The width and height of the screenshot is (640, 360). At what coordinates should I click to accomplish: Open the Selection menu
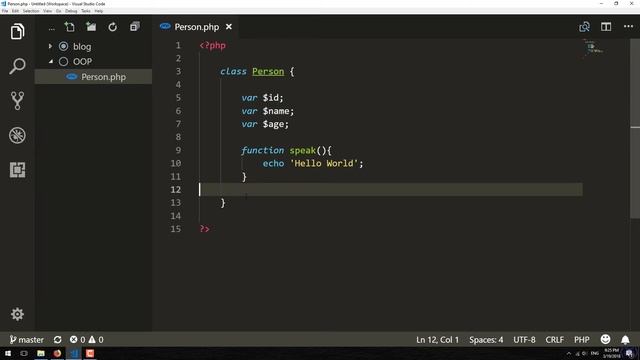(x=31, y=11)
